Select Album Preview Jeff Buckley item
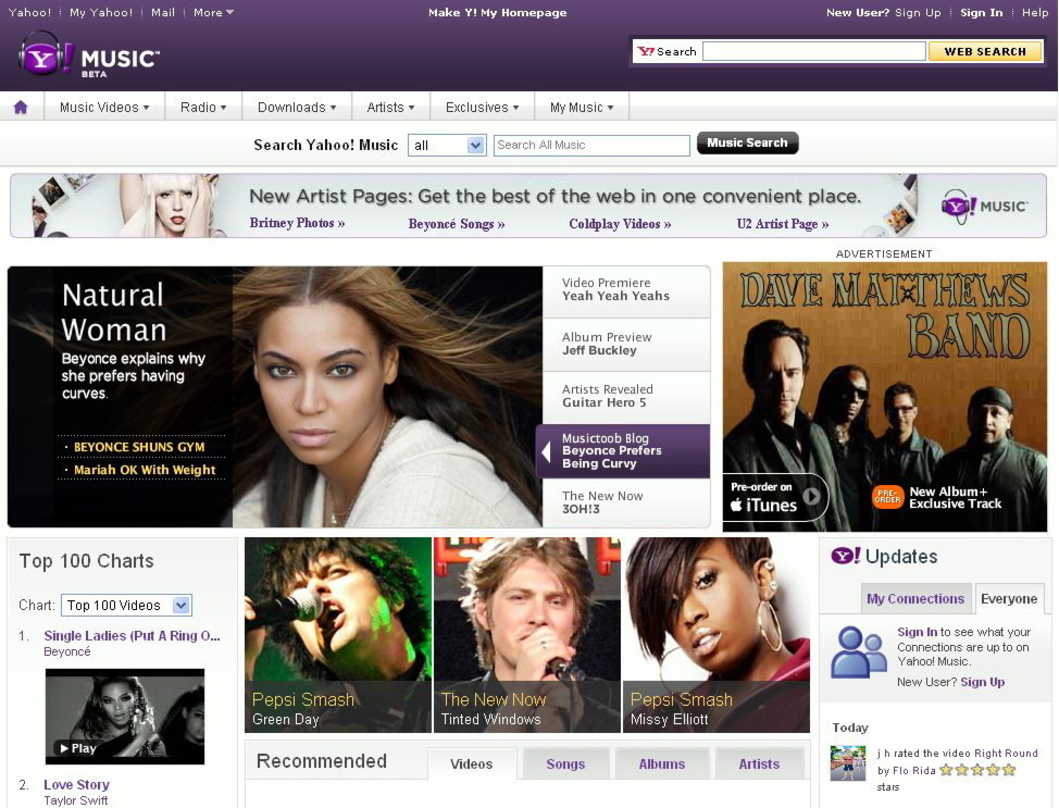The height and width of the screenshot is (808, 1059). point(626,345)
